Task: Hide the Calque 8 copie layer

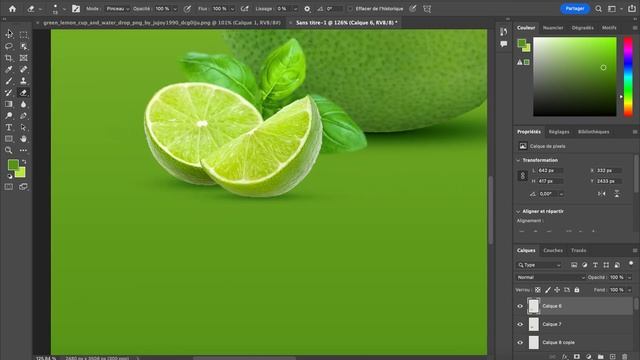Action: (x=520, y=342)
